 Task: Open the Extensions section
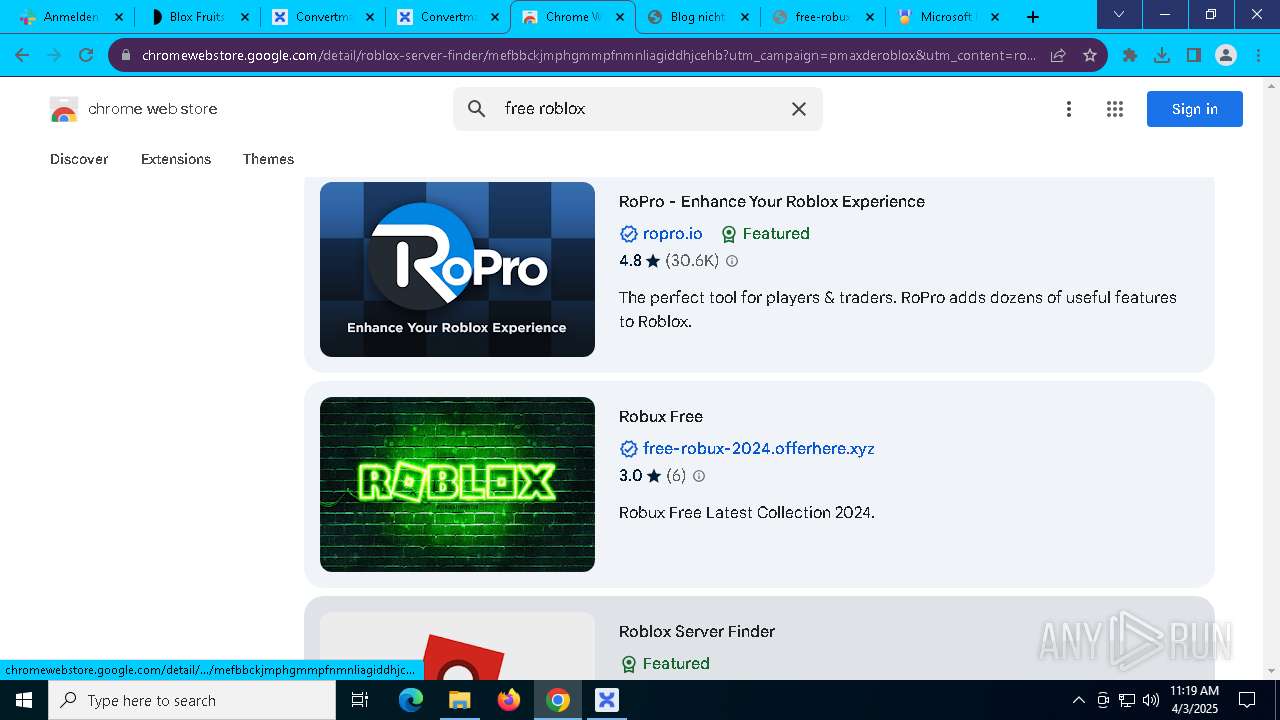point(176,159)
